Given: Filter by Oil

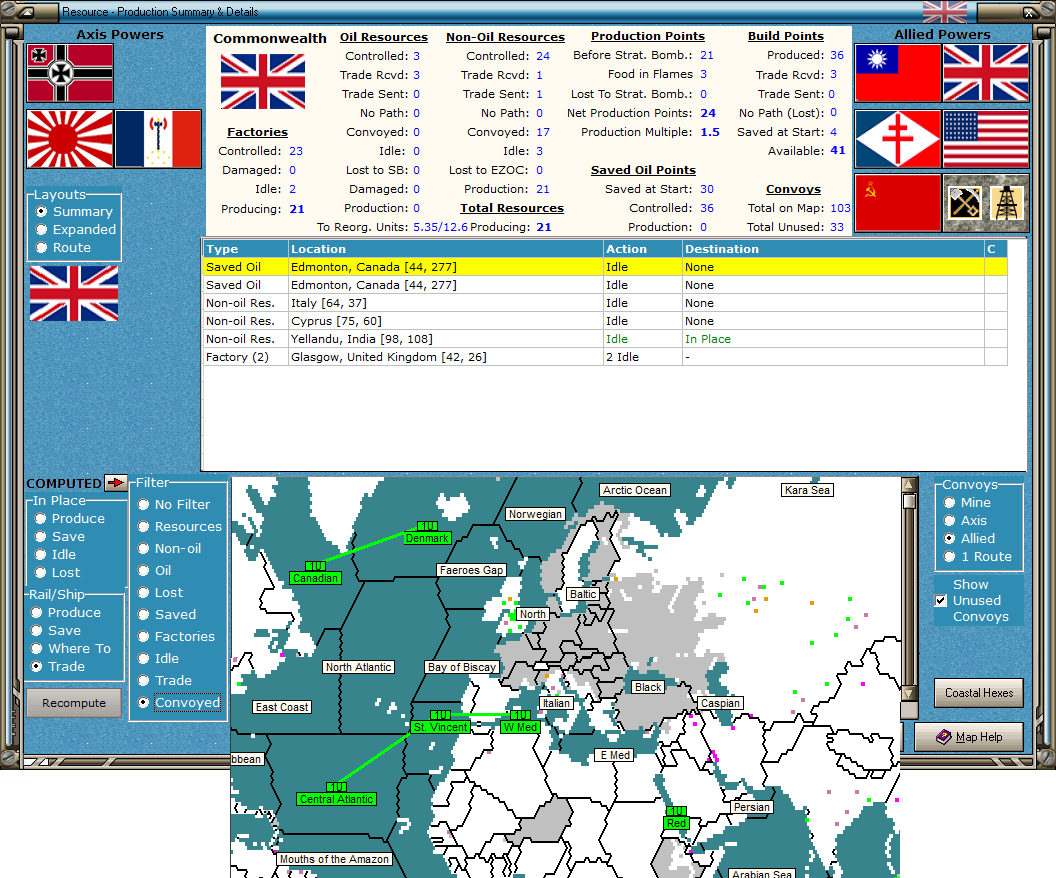Looking at the screenshot, I should click(x=154, y=570).
